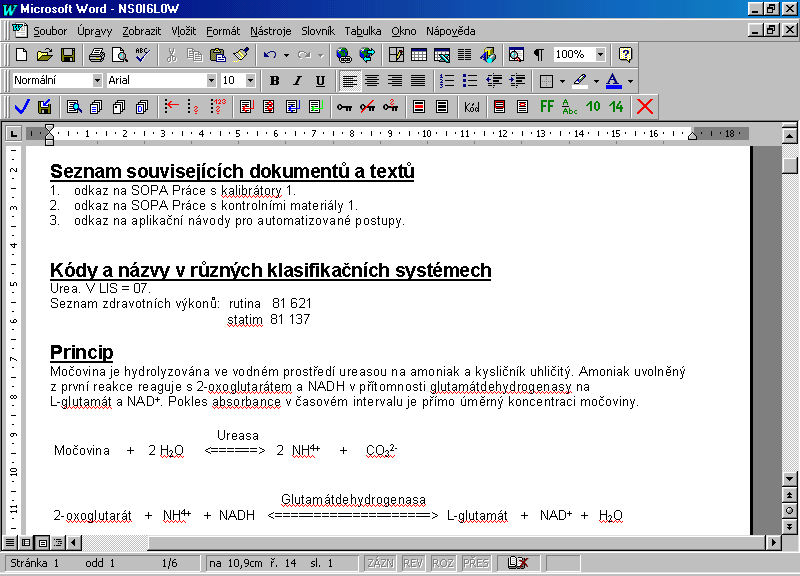Toggle Italic formatting
The height and width of the screenshot is (576, 800).
click(x=297, y=81)
